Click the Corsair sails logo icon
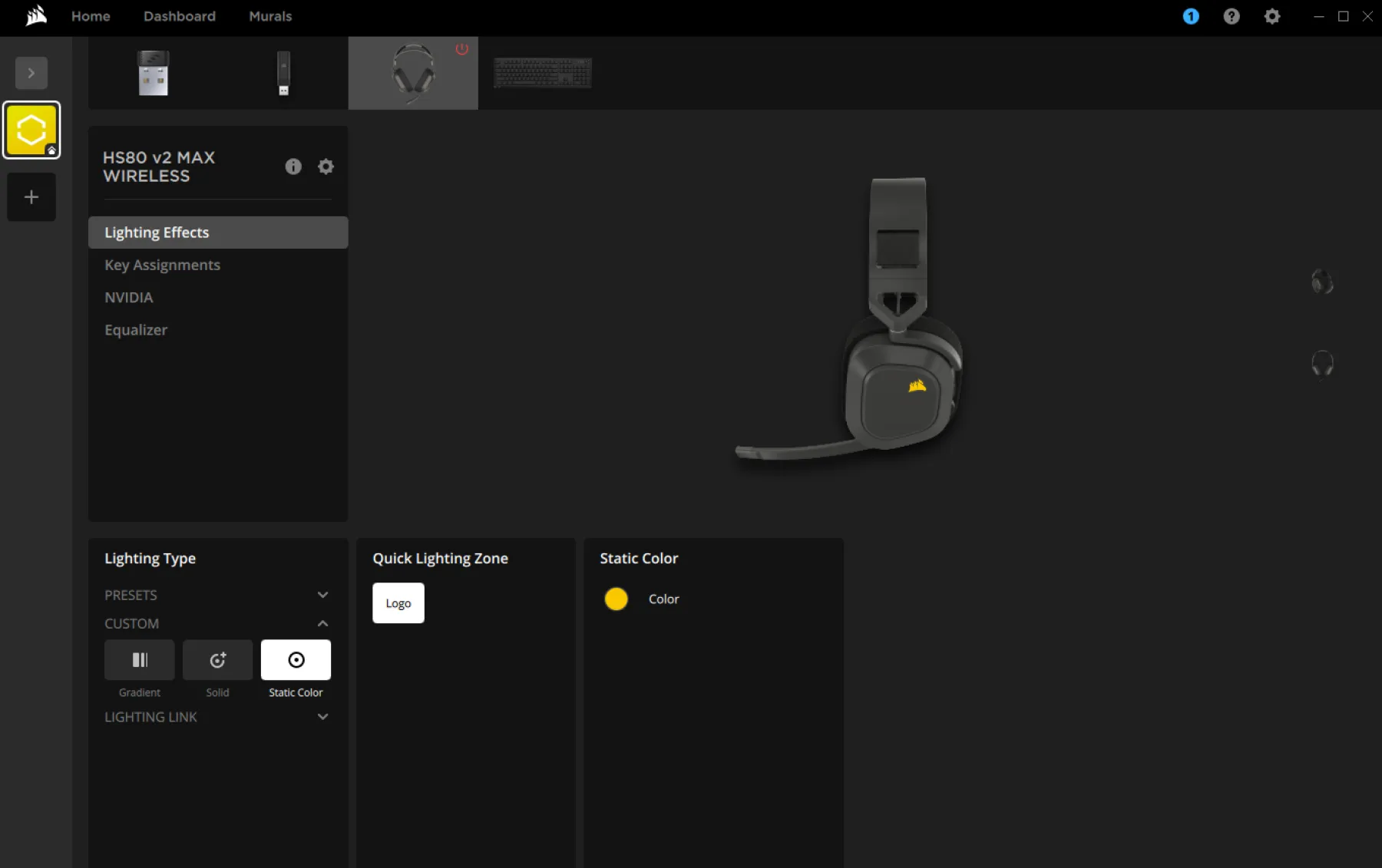The height and width of the screenshot is (868, 1382). pos(35,15)
